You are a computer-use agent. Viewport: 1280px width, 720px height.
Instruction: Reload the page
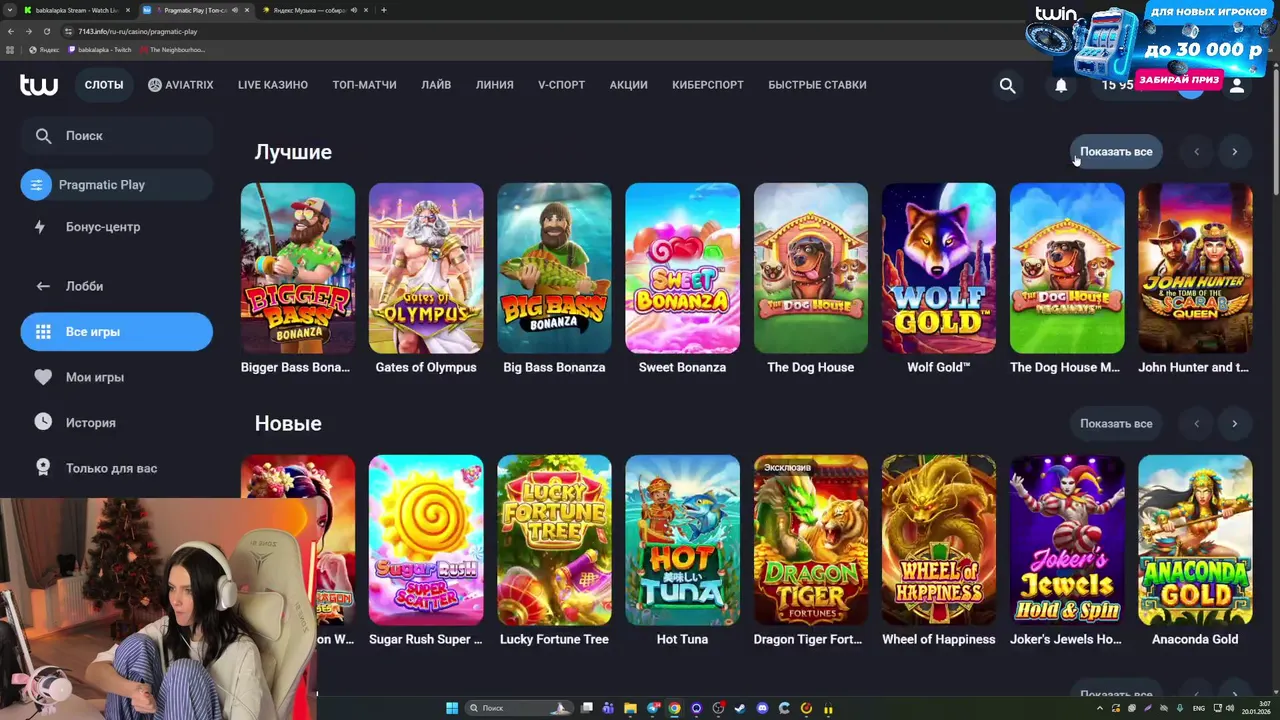(x=46, y=31)
